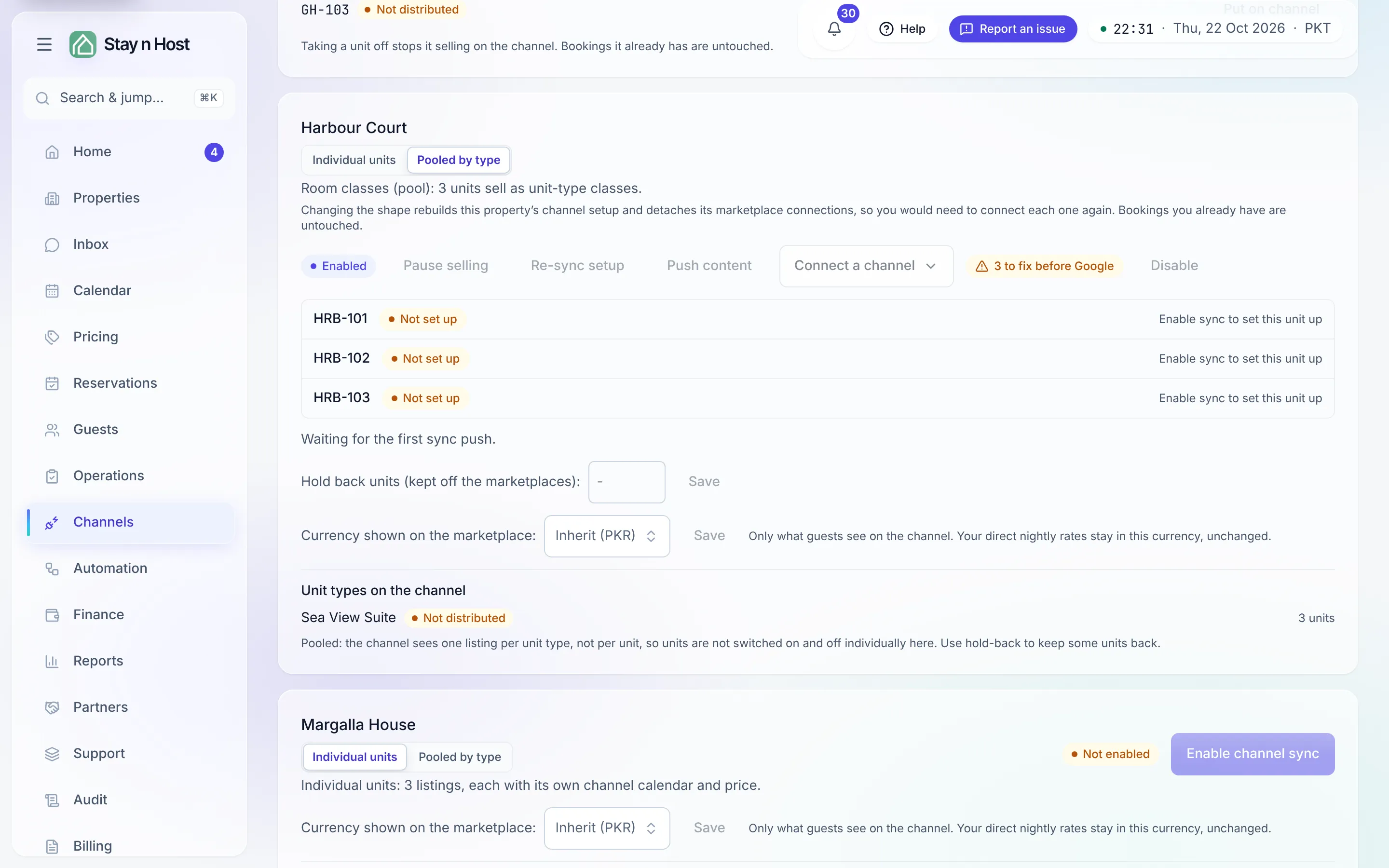Toggle the hamburger sidebar menu icon
This screenshot has height=868, width=1389.
point(44,44)
